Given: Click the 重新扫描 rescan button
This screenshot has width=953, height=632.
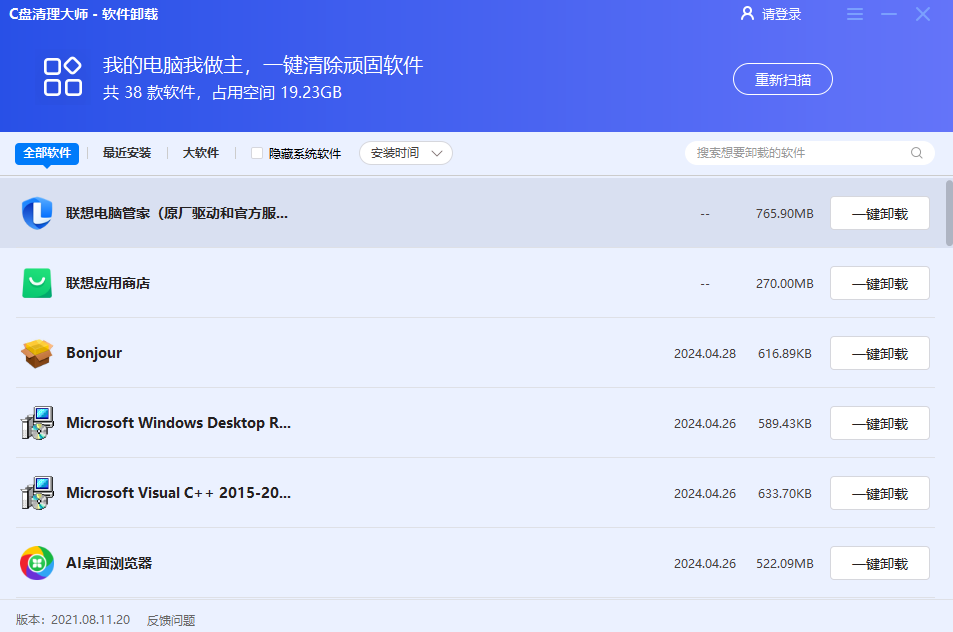Looking at the screenshot, I should point(782,79).
